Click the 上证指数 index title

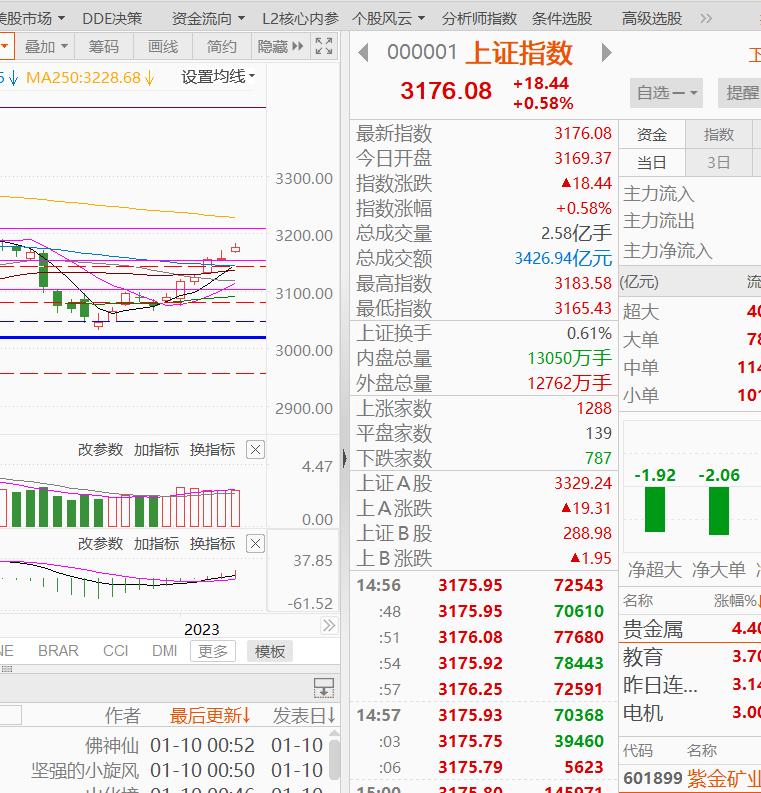click(519, 53)
